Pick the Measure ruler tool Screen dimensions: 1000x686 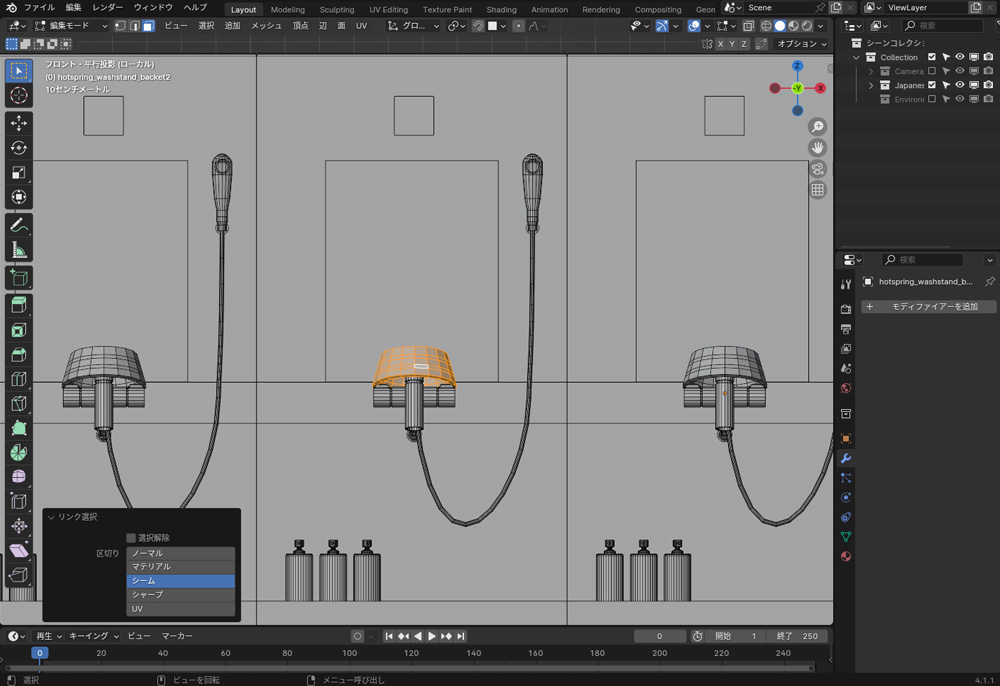pyautogui.click(x=19, y=250)
